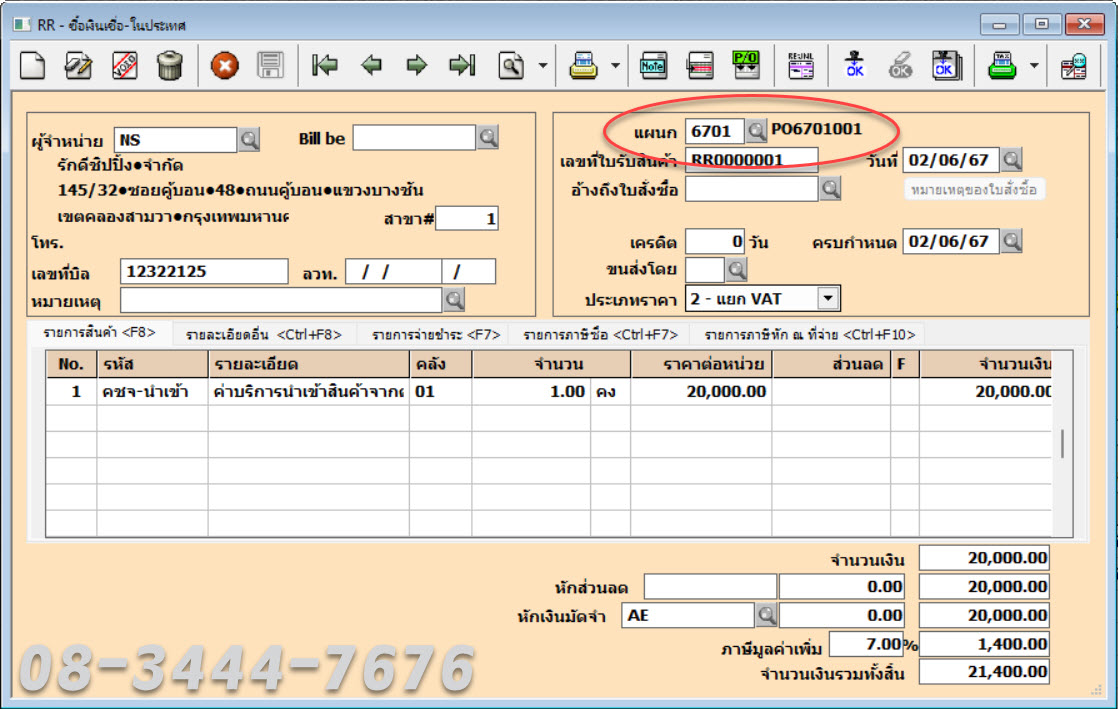
Task: Jump to the last record
Action: [462, 66]
